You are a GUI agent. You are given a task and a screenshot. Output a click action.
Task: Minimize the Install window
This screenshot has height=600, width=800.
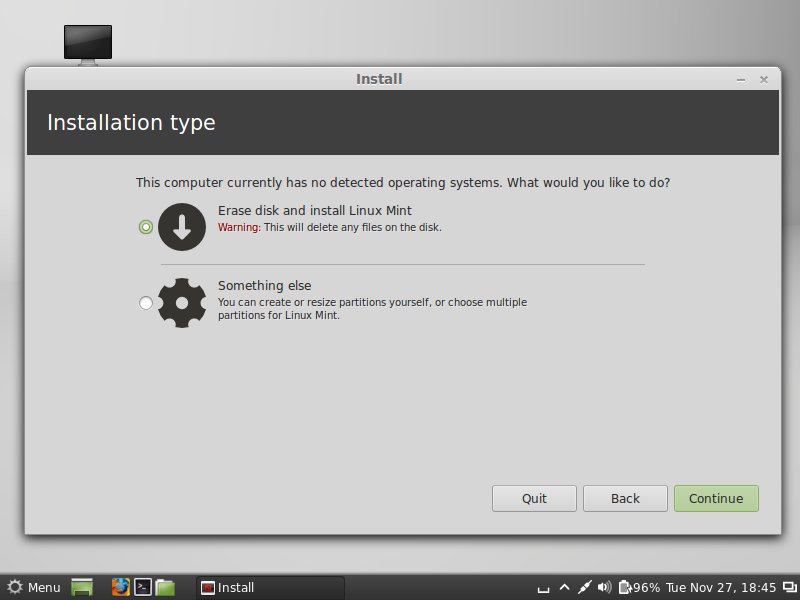[x=741, y=80]
